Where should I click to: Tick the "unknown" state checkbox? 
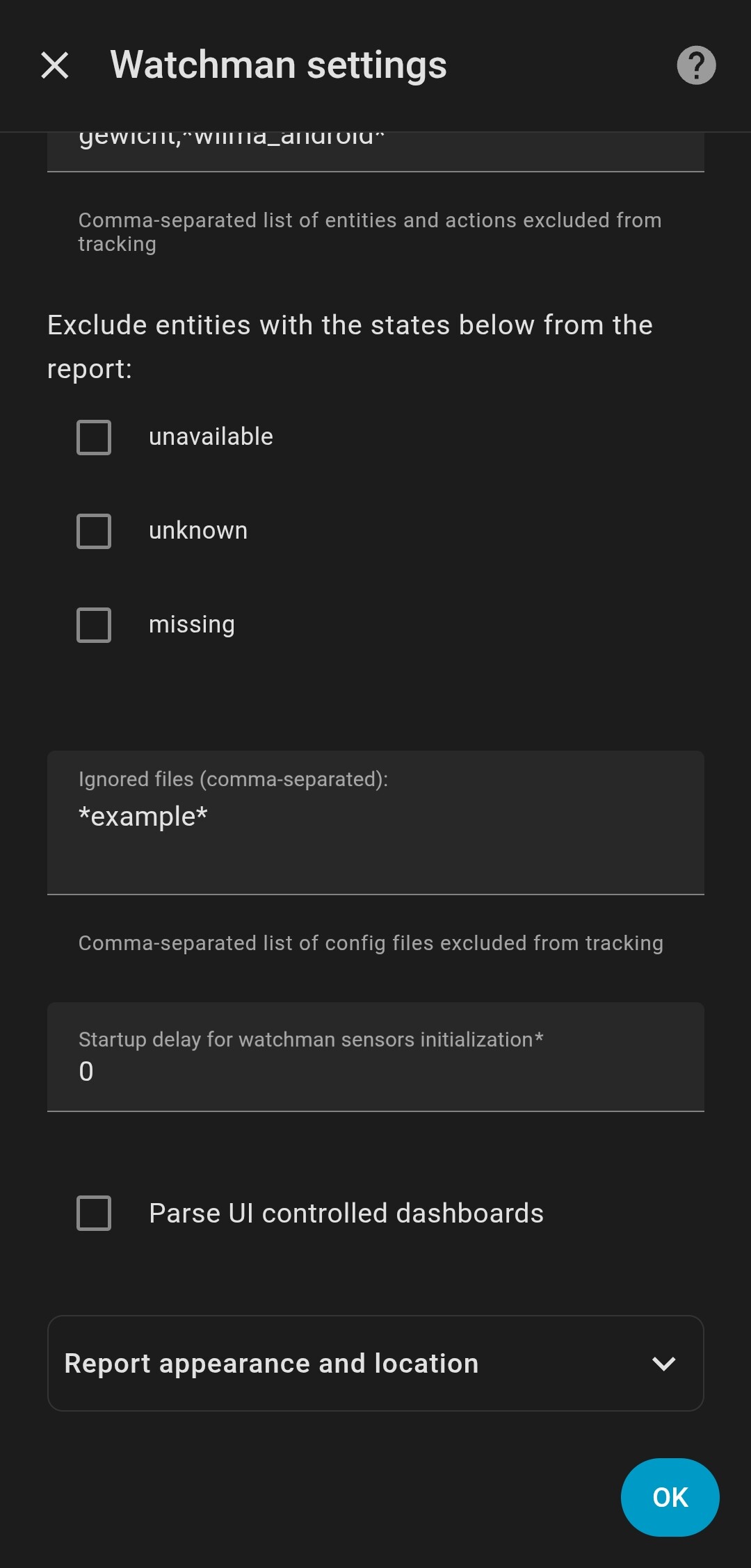(94, 531)
